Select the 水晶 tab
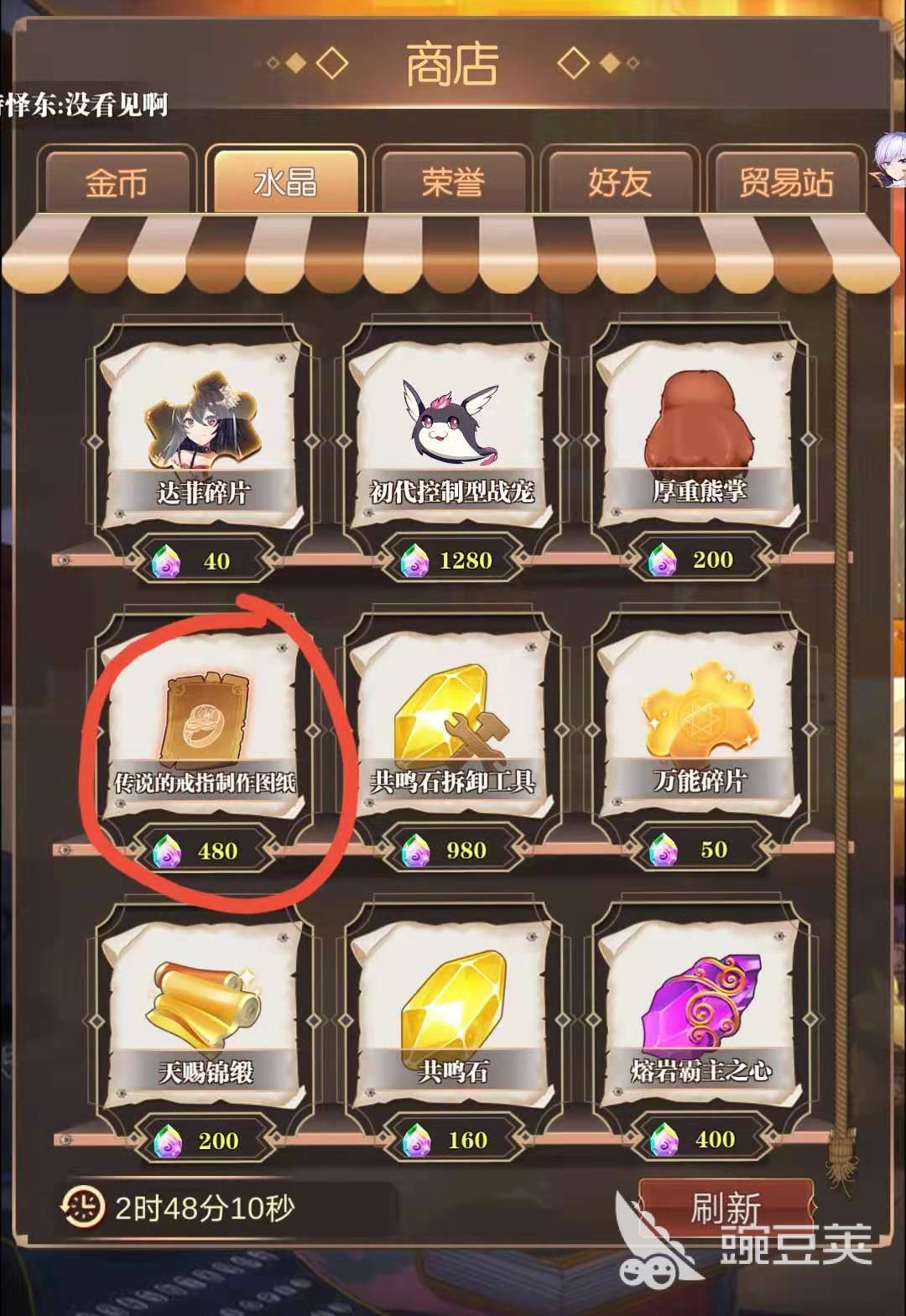Viewport: 906px width, 1316px height. click(285, 179)
